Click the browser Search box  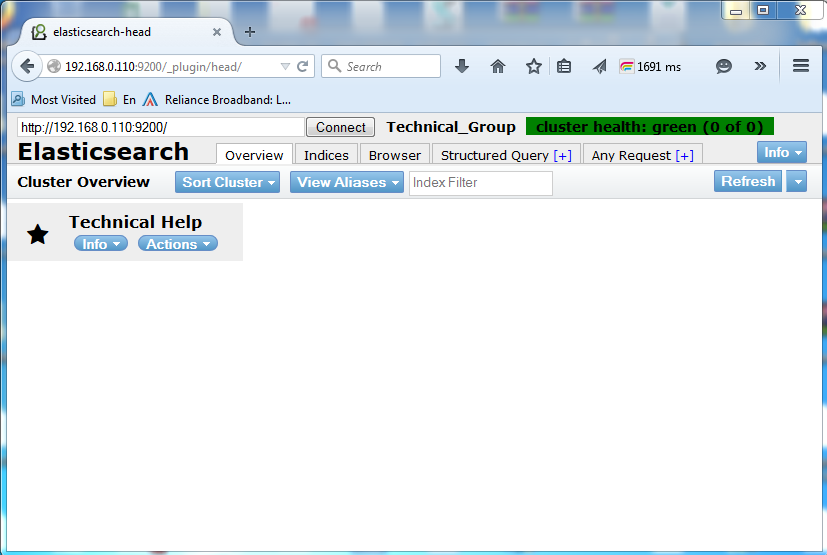tap(381, 66)
